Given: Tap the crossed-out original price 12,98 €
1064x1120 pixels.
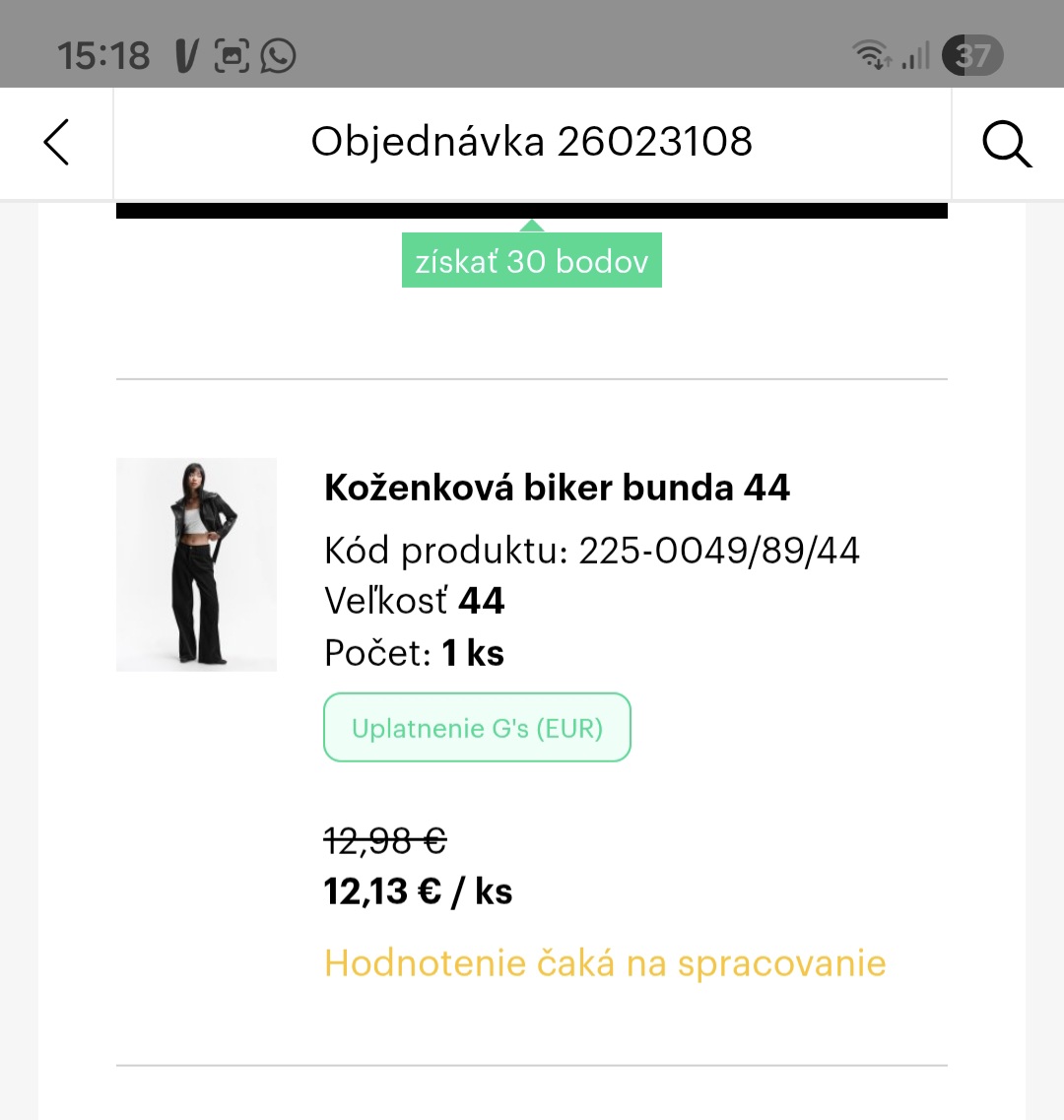Looking at the screenshot, I should coord(385,840).
